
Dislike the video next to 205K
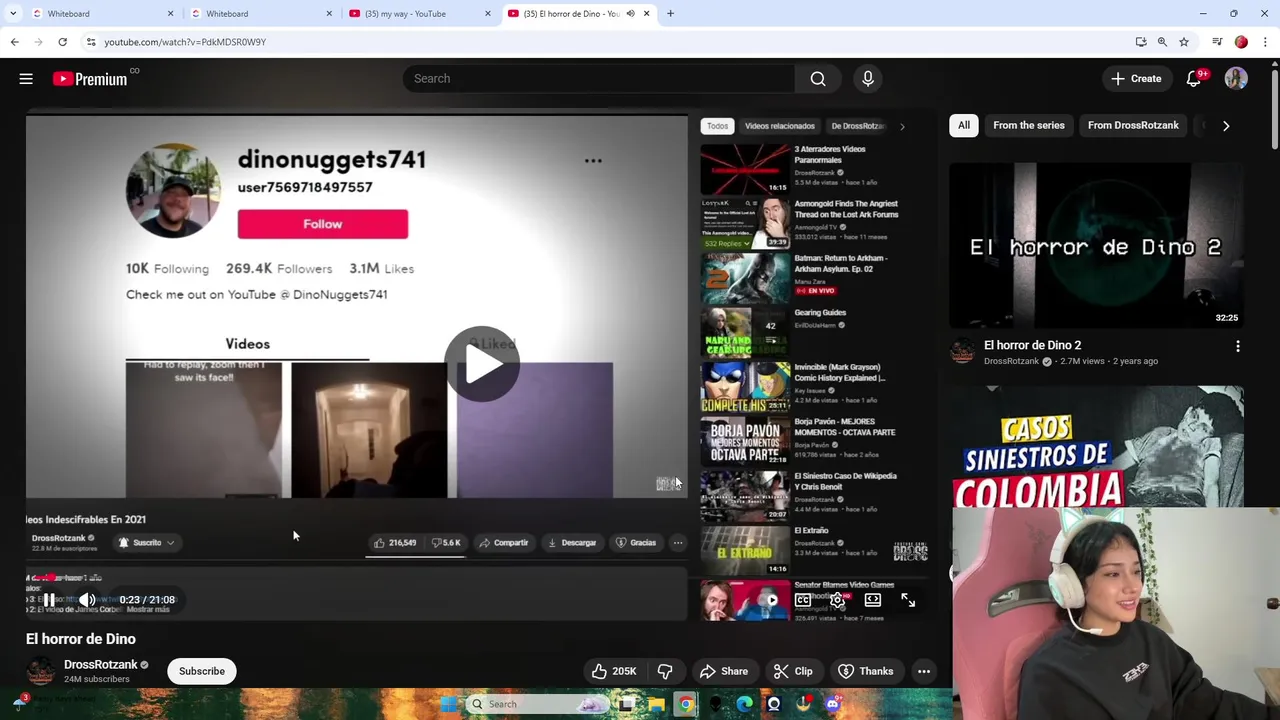[665, 671]
